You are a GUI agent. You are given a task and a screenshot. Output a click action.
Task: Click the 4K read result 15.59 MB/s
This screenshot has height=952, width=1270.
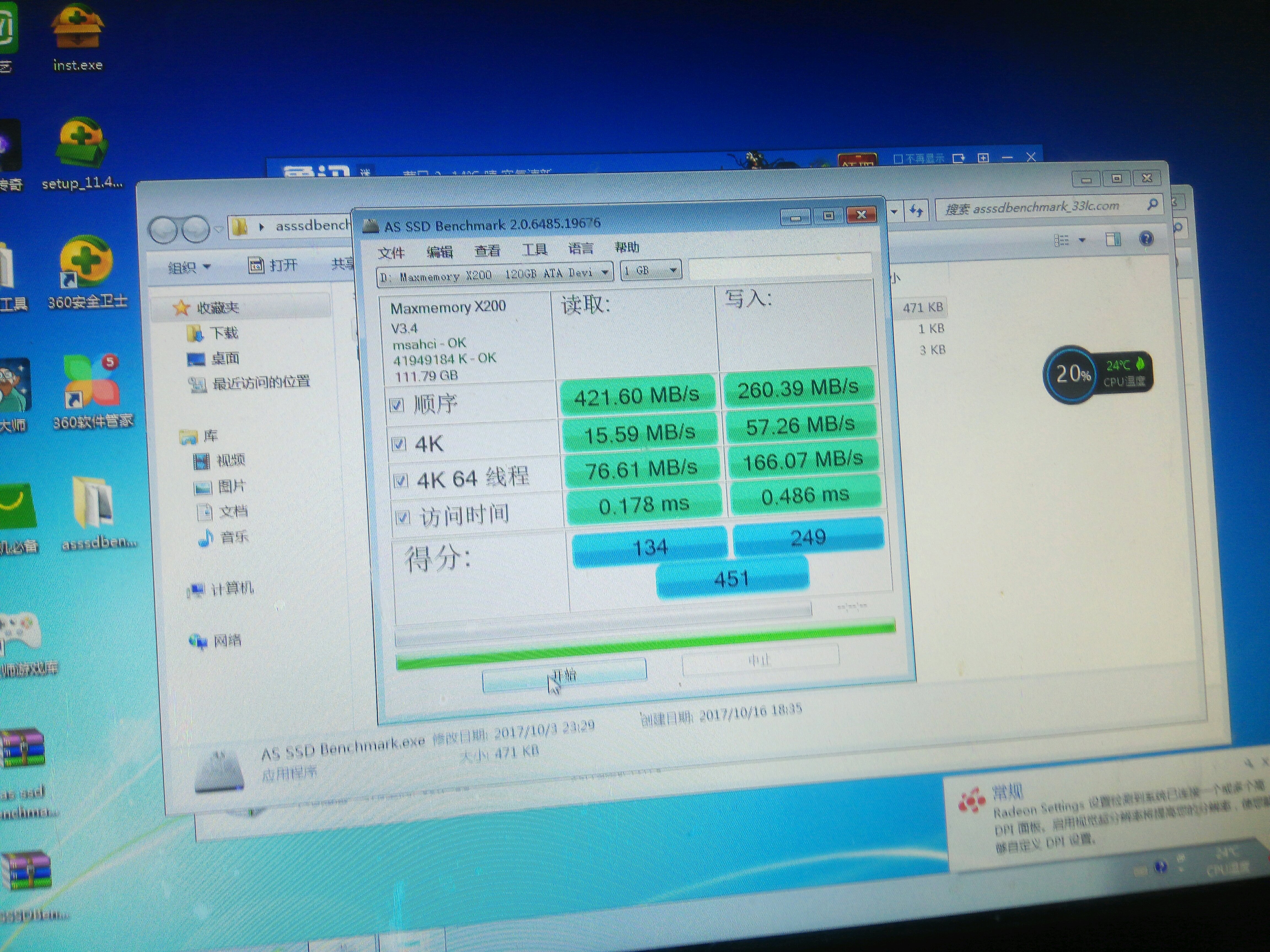[x=640, y=434]
